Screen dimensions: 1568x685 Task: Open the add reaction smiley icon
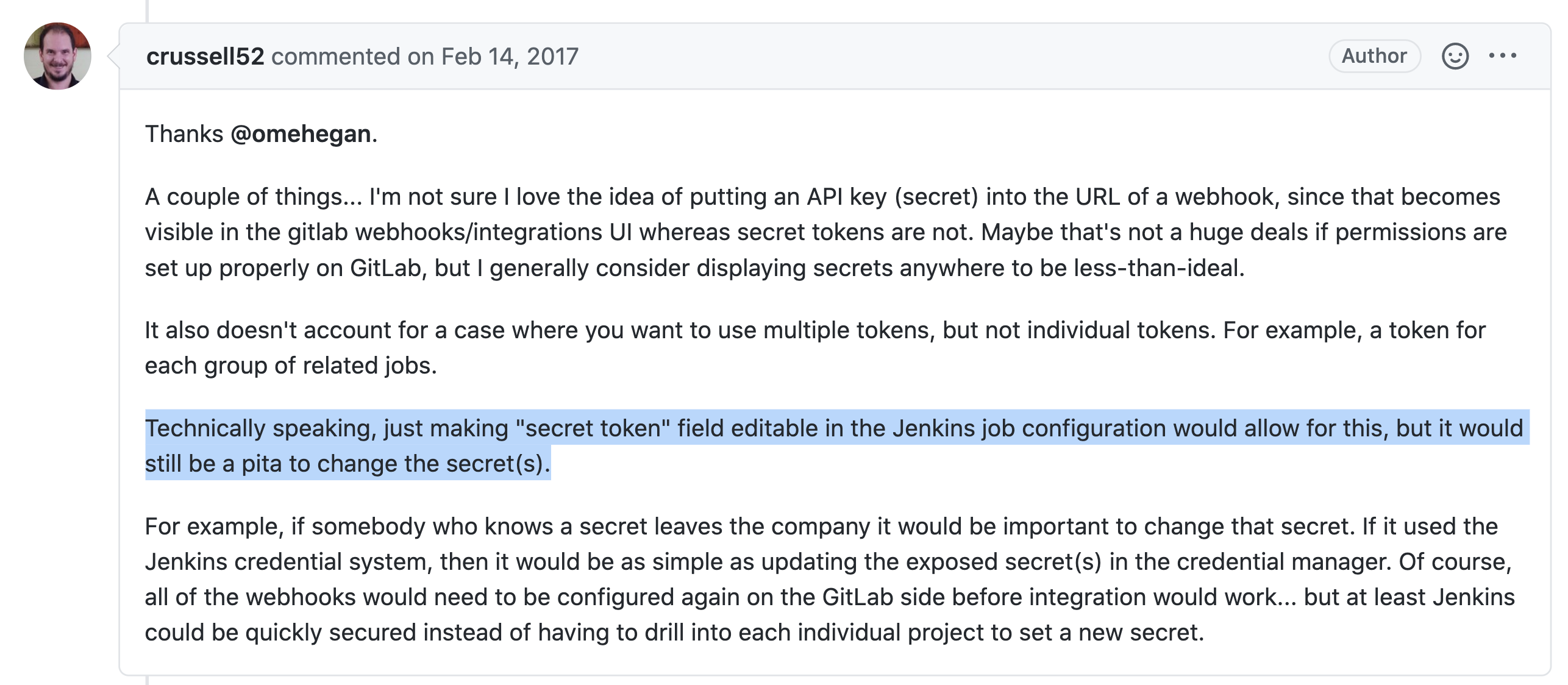point(1455,56)
